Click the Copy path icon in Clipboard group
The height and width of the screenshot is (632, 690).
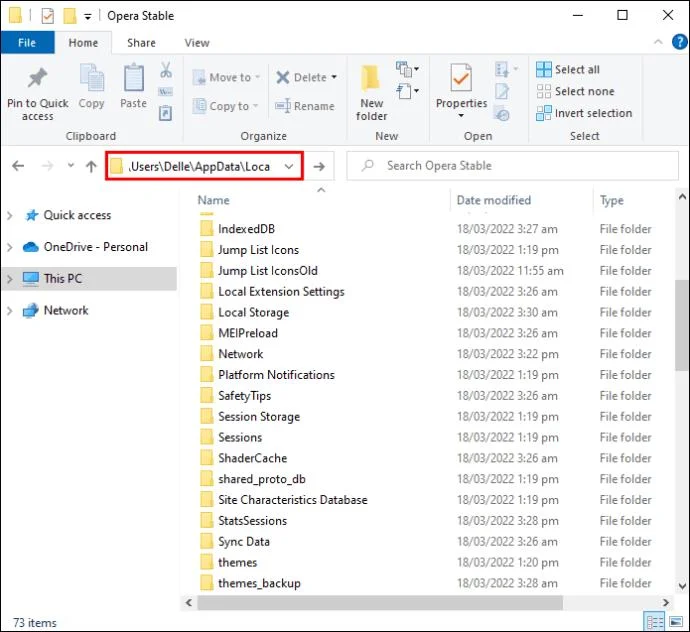166,92
